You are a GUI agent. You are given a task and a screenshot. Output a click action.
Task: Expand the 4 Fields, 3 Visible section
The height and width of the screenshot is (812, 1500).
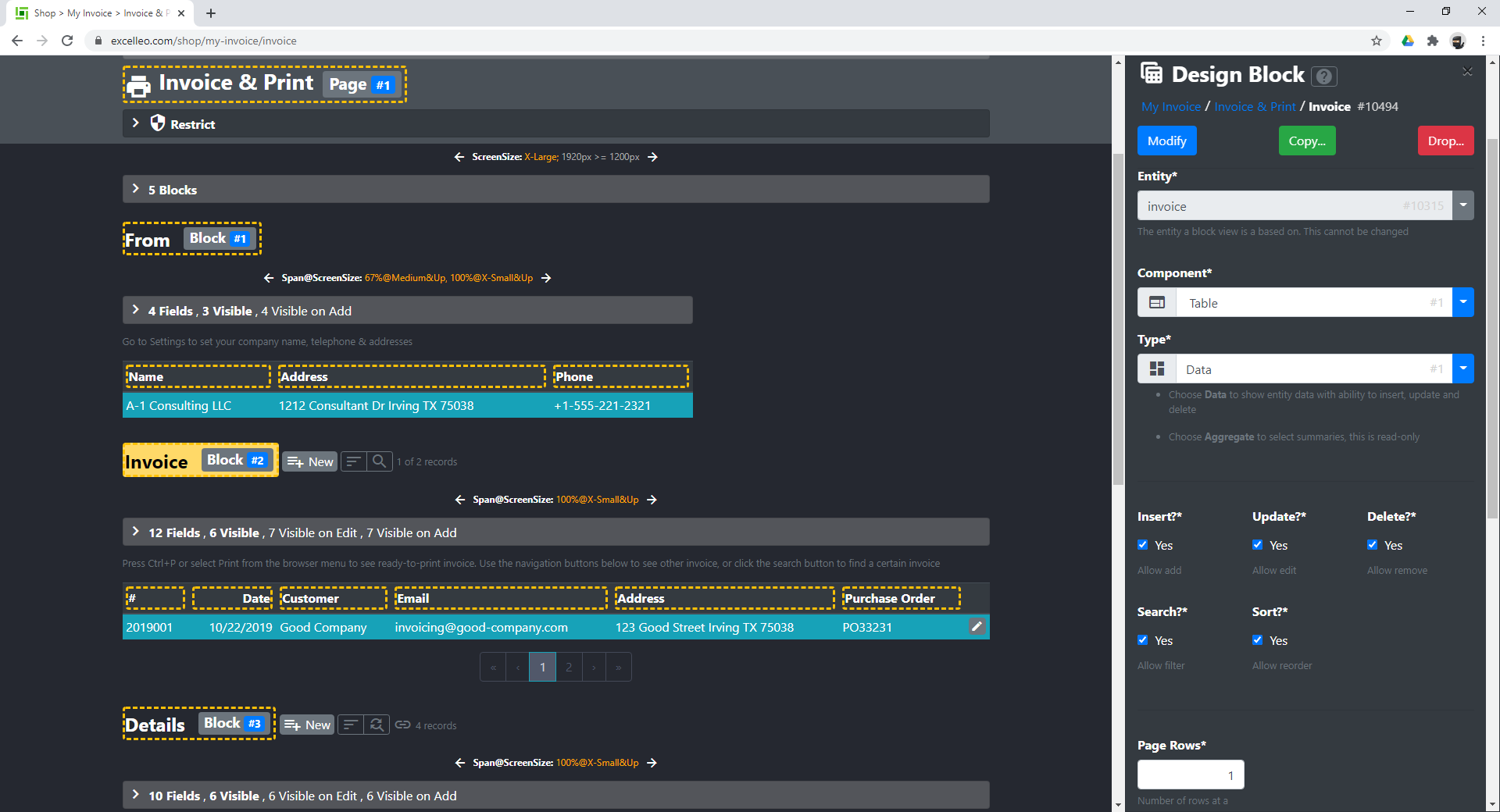click(x=407, y=310)
